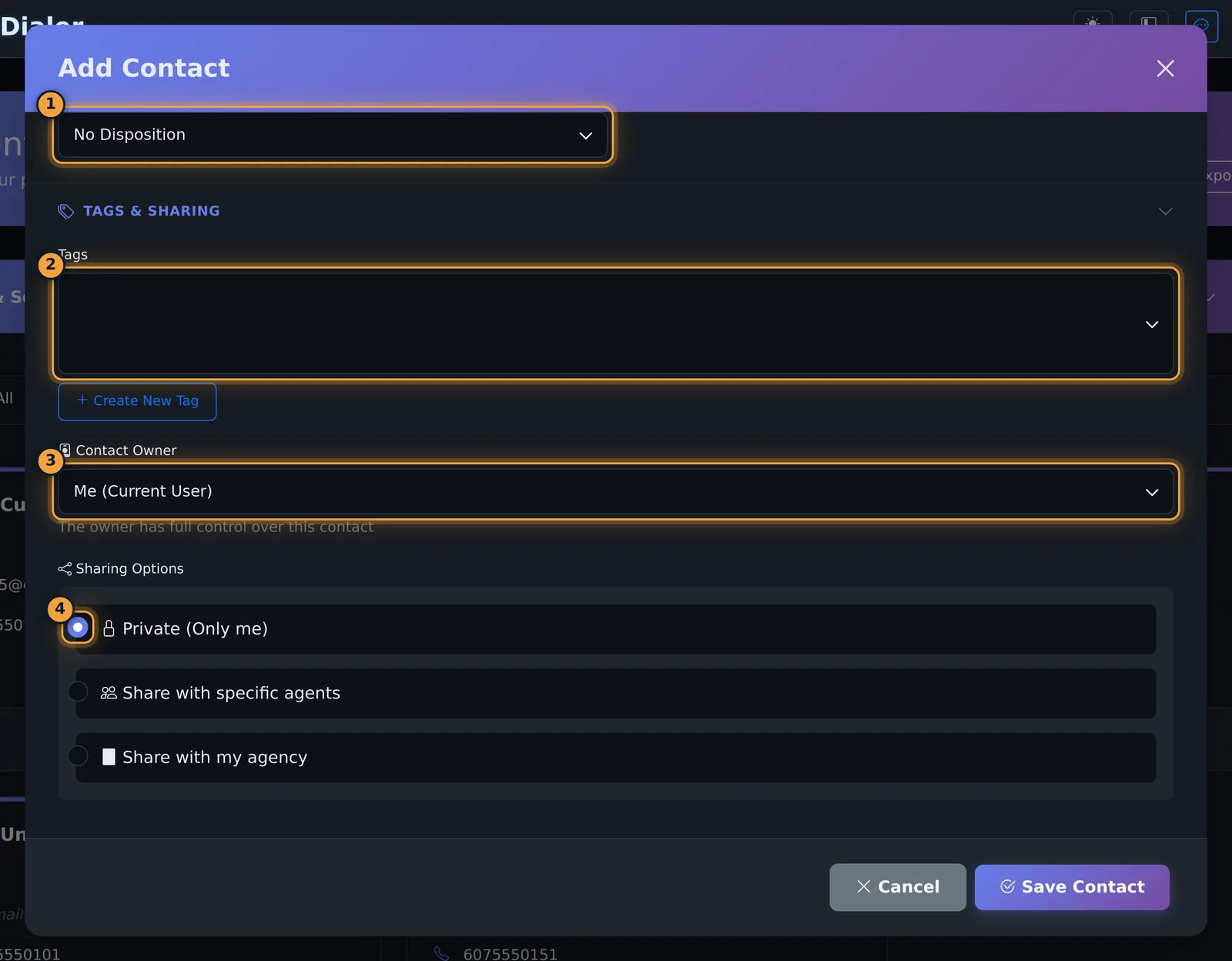Viewport: 1232px width, 961px height.
Task: Open the No Disposition dropdown
Action: (333, 135)
